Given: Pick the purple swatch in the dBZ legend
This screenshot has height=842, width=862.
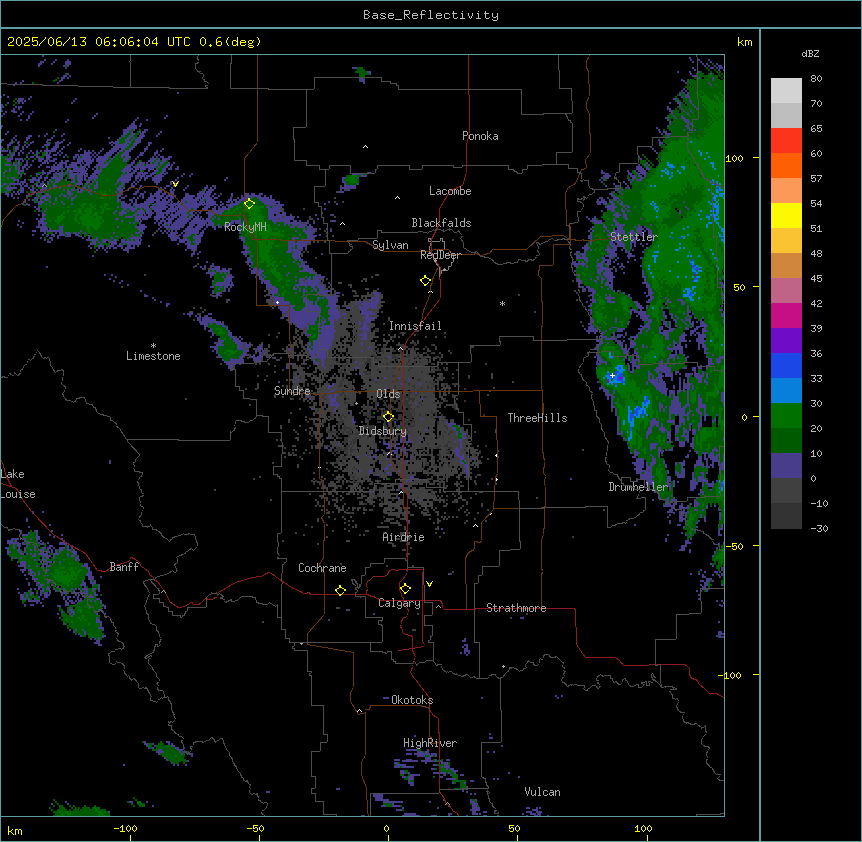Looking at the screenshot, I should [786, 341].
